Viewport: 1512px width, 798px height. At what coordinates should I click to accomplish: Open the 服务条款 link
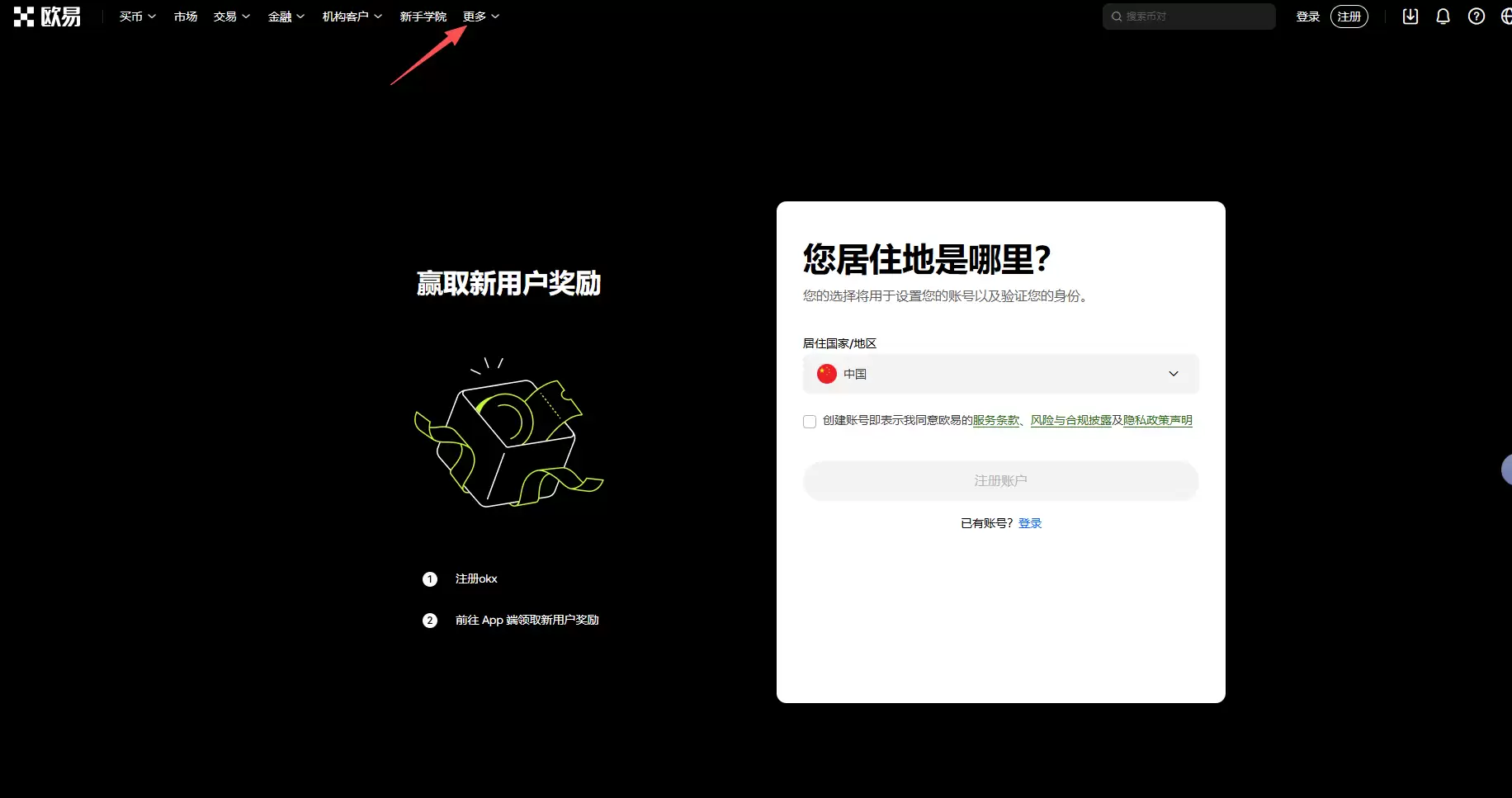[x=995, y=420]
